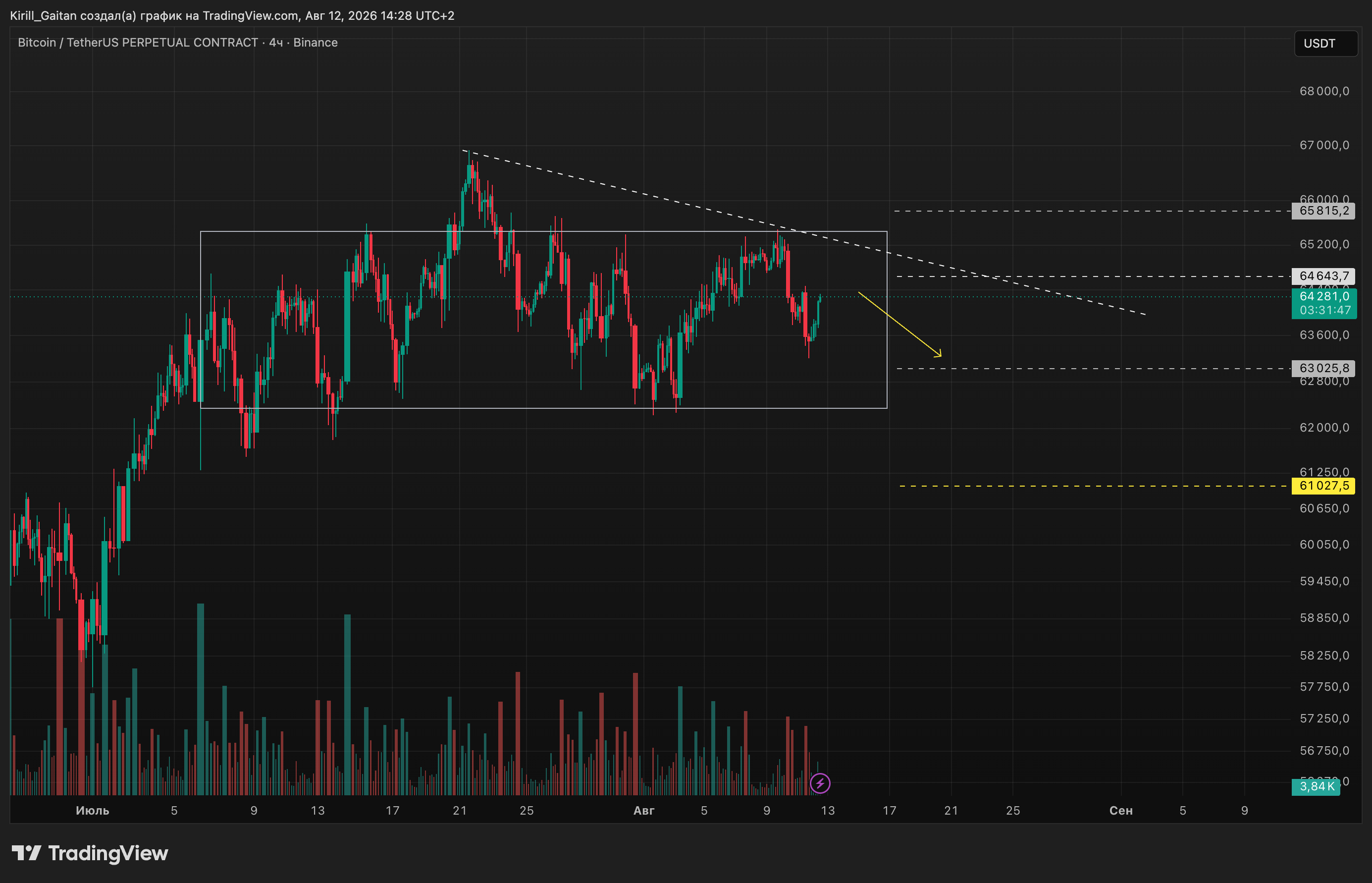Open the USDT currency selector
1372x883 pixels.
pyautogui.click(x=1325, y=44)
